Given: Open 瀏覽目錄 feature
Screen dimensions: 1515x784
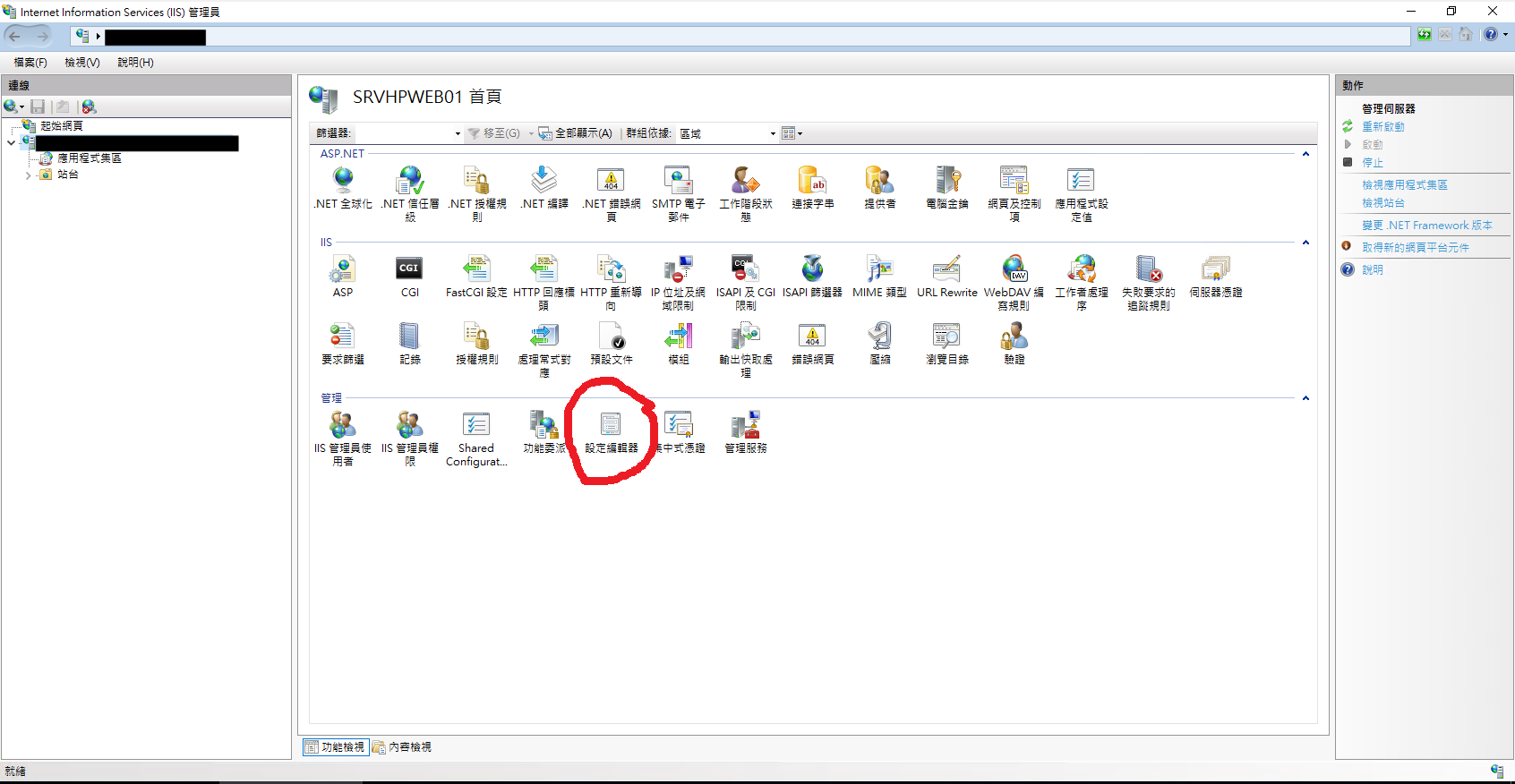Looking at the screenshot, I should tap(947, 344).
